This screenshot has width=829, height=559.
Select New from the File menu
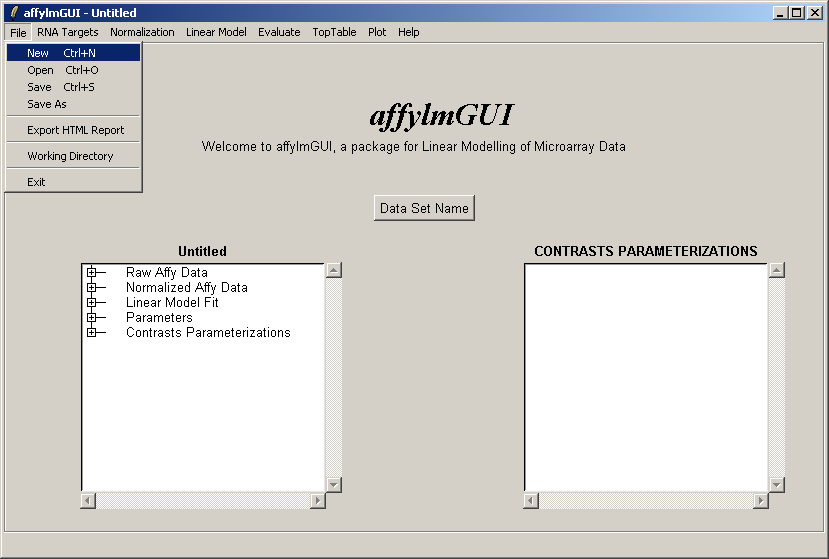click(x=39, y=53)
